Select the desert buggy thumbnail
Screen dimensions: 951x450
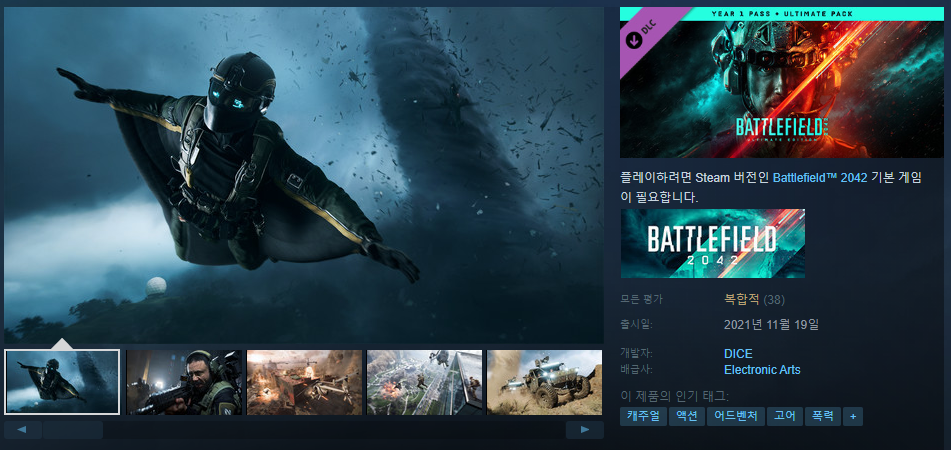point(545,382)
